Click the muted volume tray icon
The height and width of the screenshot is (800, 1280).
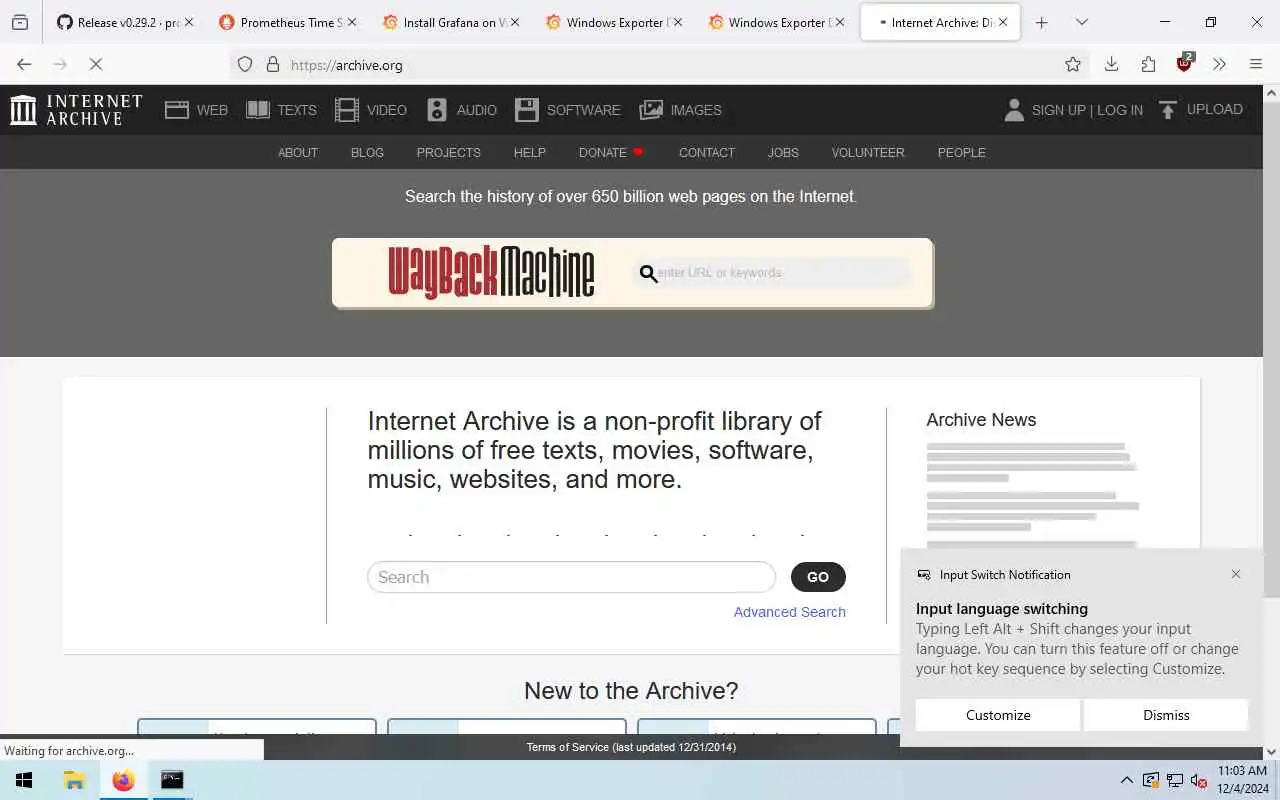[1198, 781]
